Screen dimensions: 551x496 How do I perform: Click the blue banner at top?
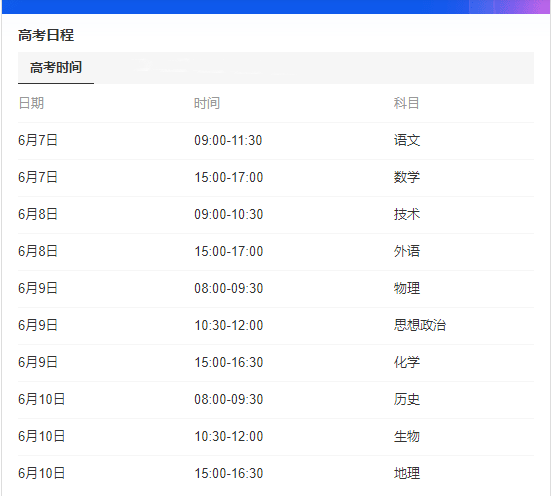pos(276,7)
